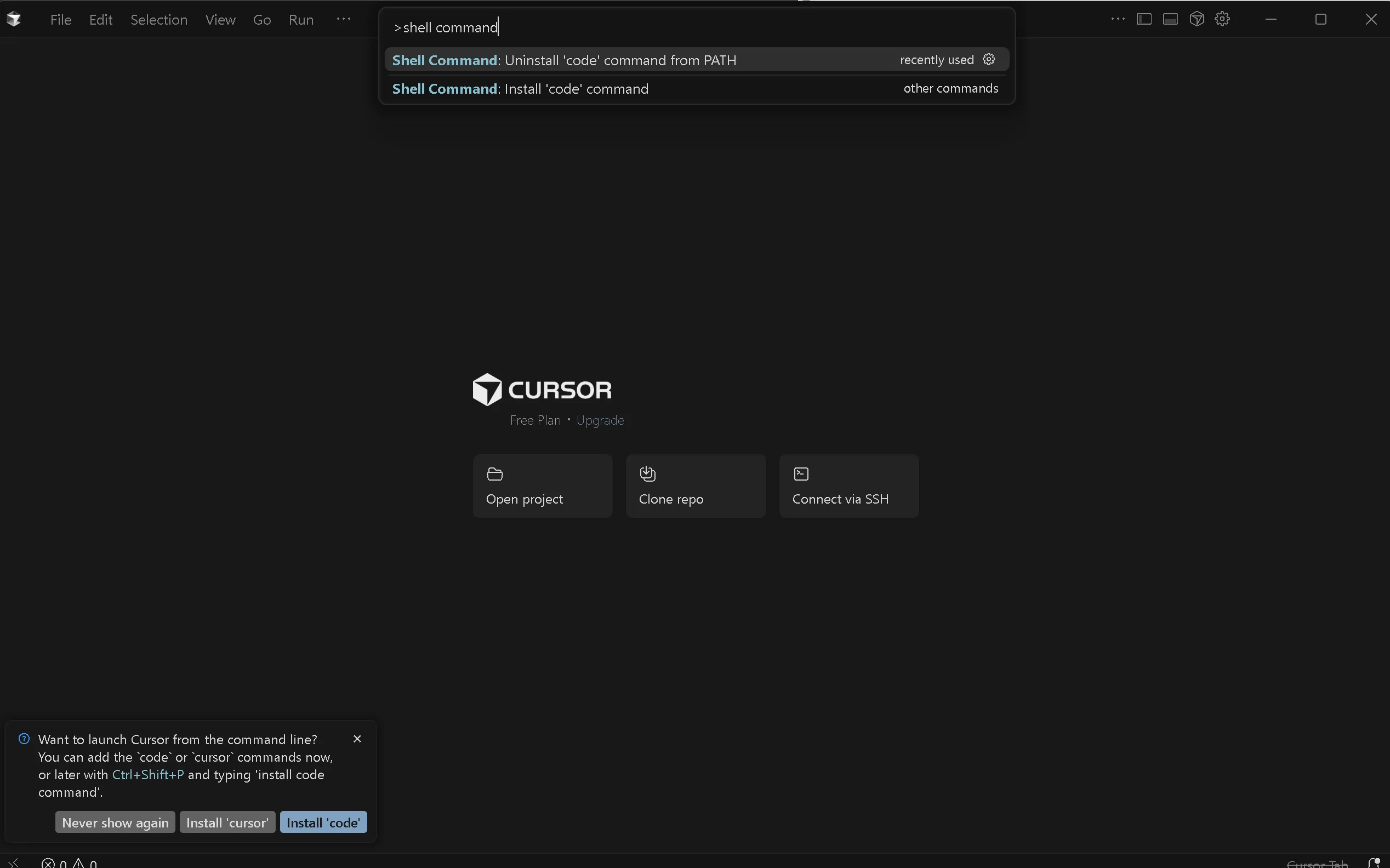Expand the title bar more actions dots

(1117, 20)
